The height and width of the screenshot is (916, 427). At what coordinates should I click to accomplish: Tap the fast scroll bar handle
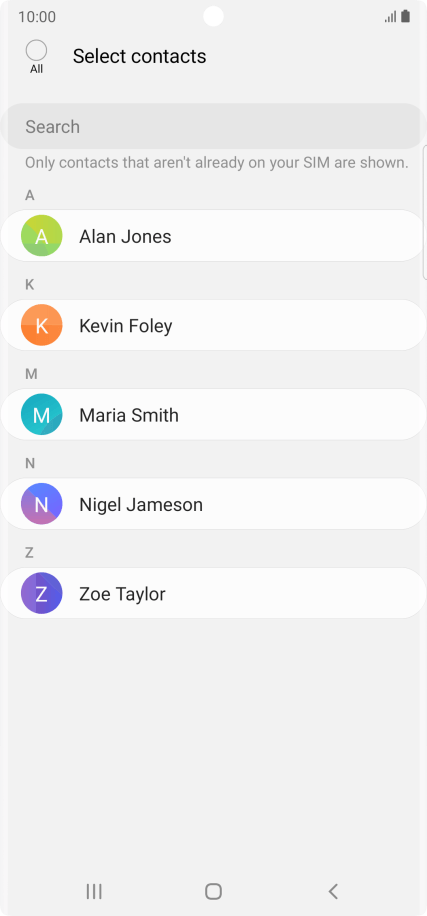tap(425, 212)
